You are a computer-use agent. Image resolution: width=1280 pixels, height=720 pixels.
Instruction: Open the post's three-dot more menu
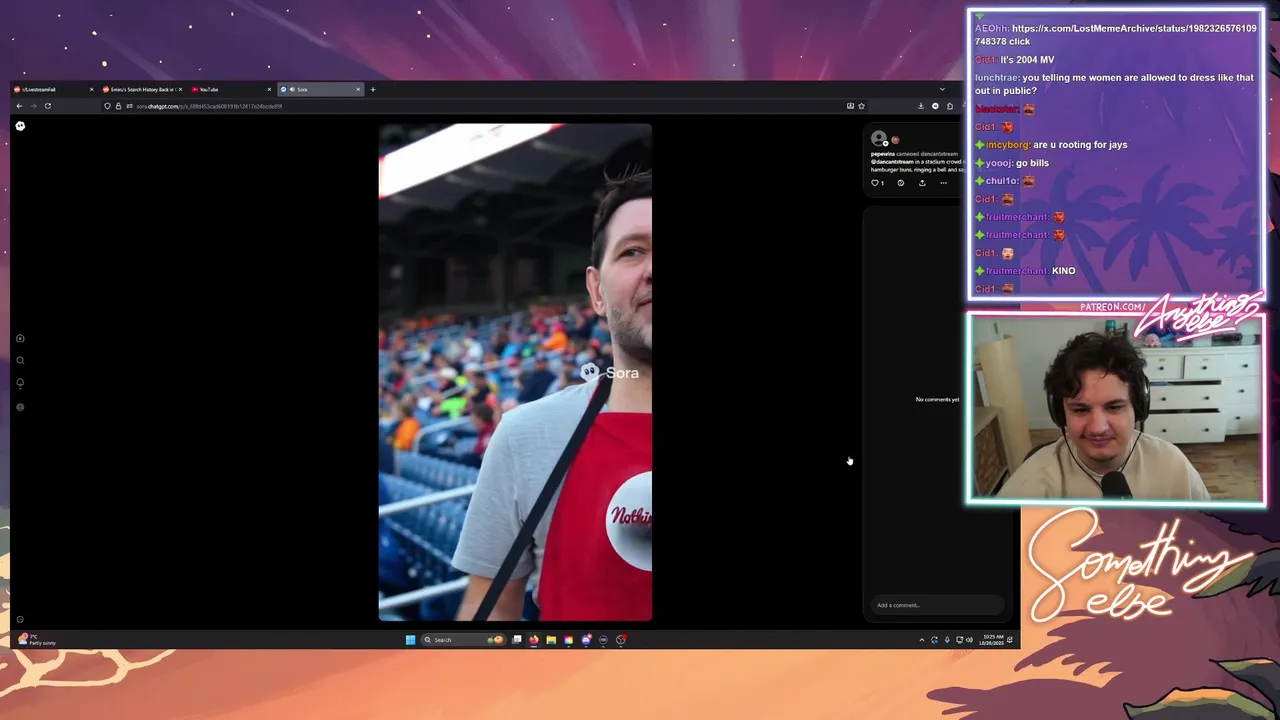[944, 183]
